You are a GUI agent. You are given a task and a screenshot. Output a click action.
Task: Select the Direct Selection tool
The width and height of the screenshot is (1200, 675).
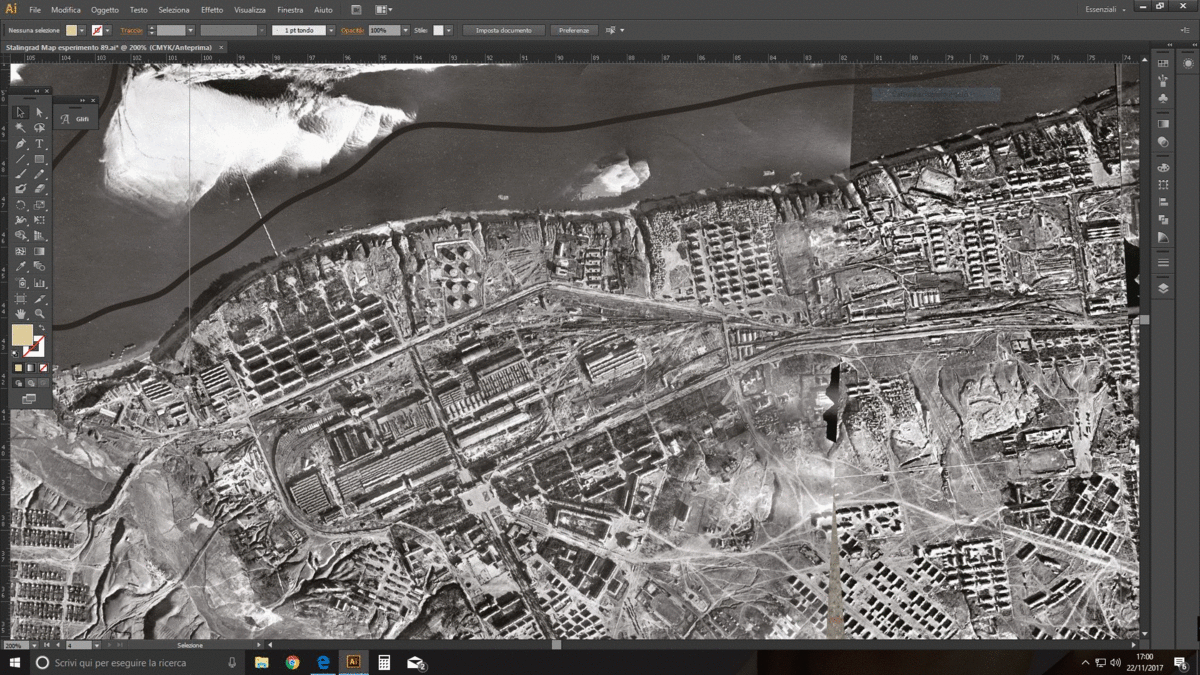pyautogui.click(x=40, y=112)
